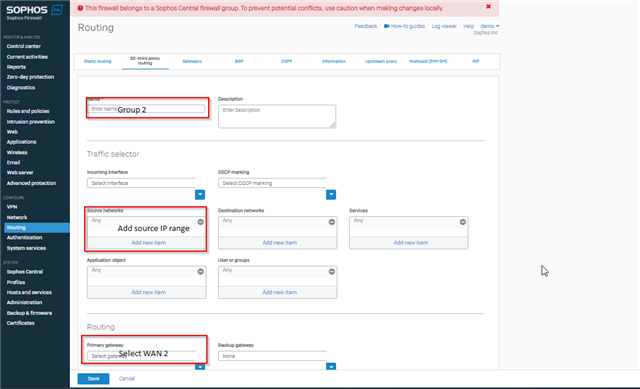Image resolution: width=640 pixels, height=389 pixels.
Task: Add new item to Services
Action: coord(411,242)
